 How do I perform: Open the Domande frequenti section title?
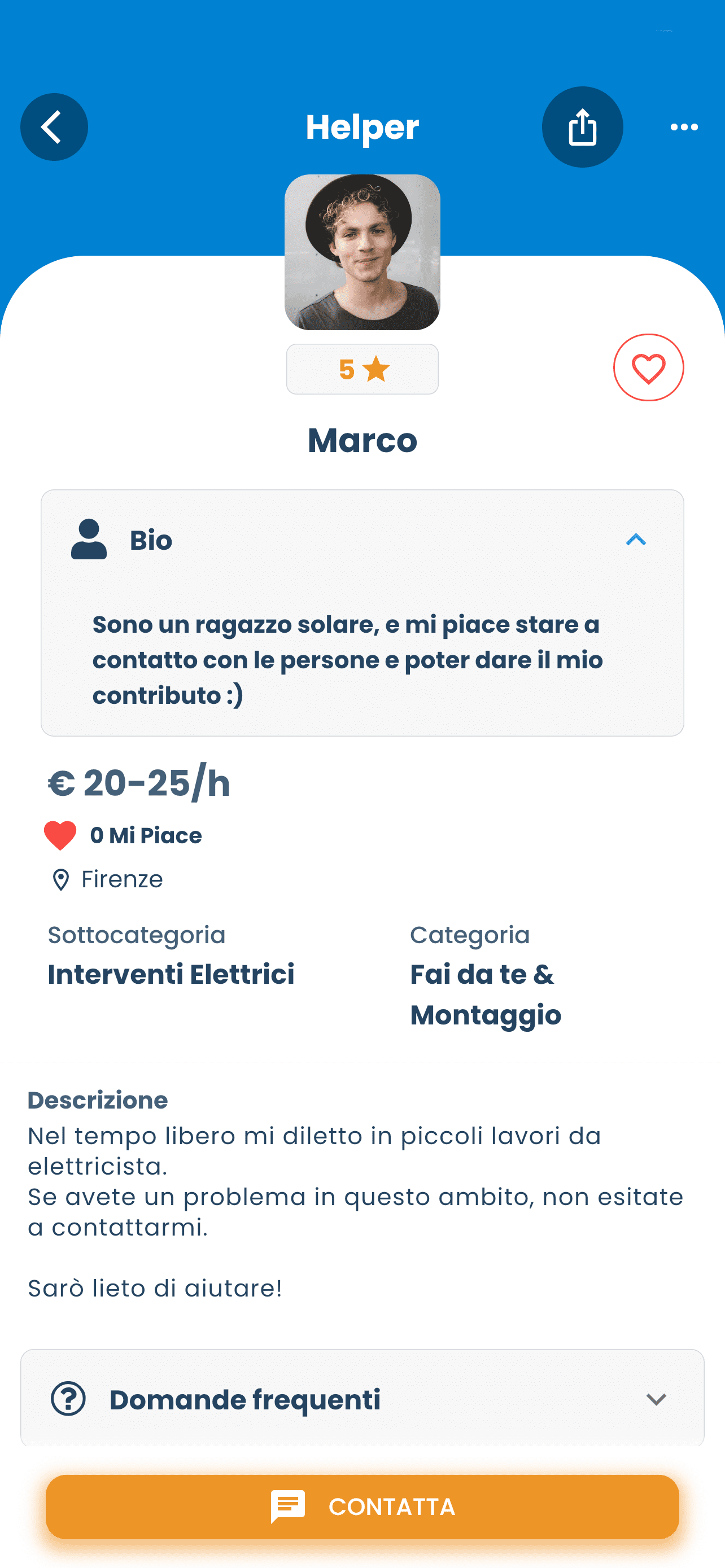[244, 1399]
